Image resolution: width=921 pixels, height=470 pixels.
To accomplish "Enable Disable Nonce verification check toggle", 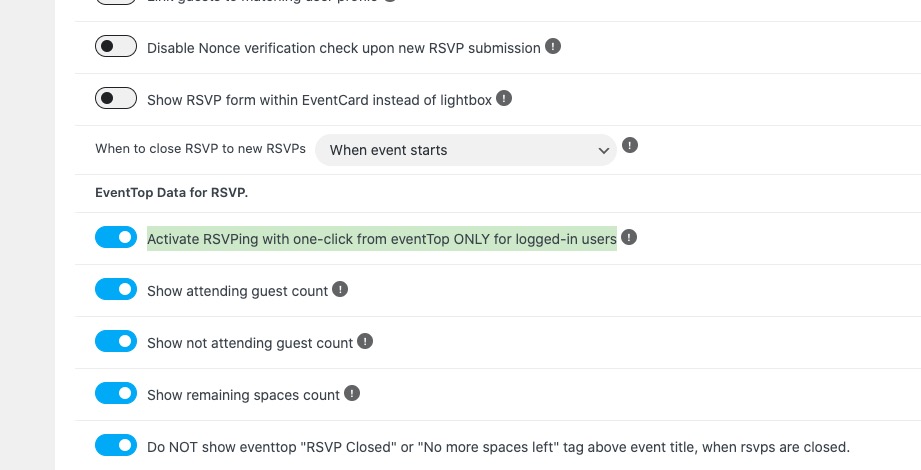I will pyautogui.click(x=116, y=46).
